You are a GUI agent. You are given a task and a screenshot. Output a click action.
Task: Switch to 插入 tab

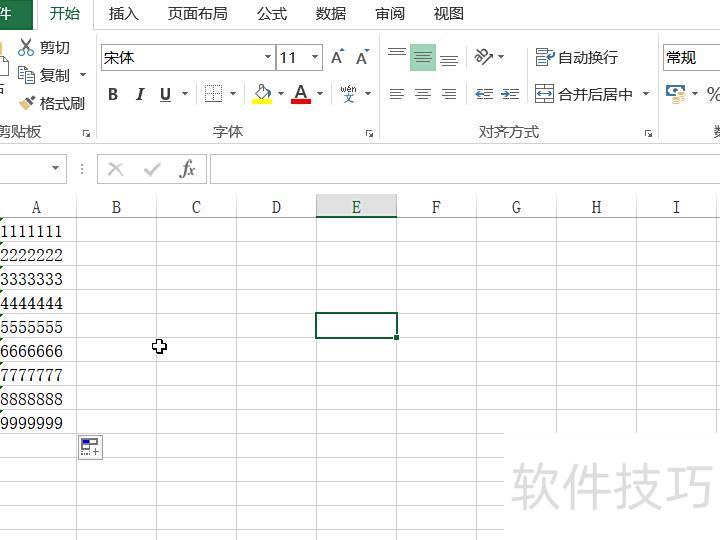point(124,13)
